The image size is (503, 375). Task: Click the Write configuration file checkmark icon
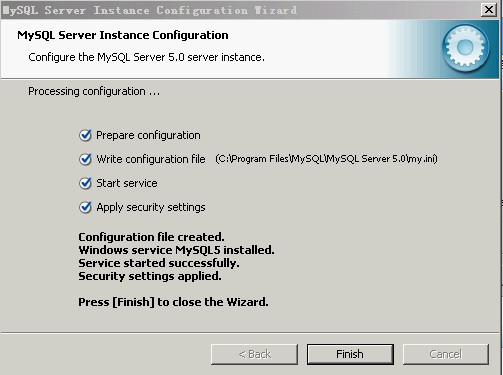85,159
